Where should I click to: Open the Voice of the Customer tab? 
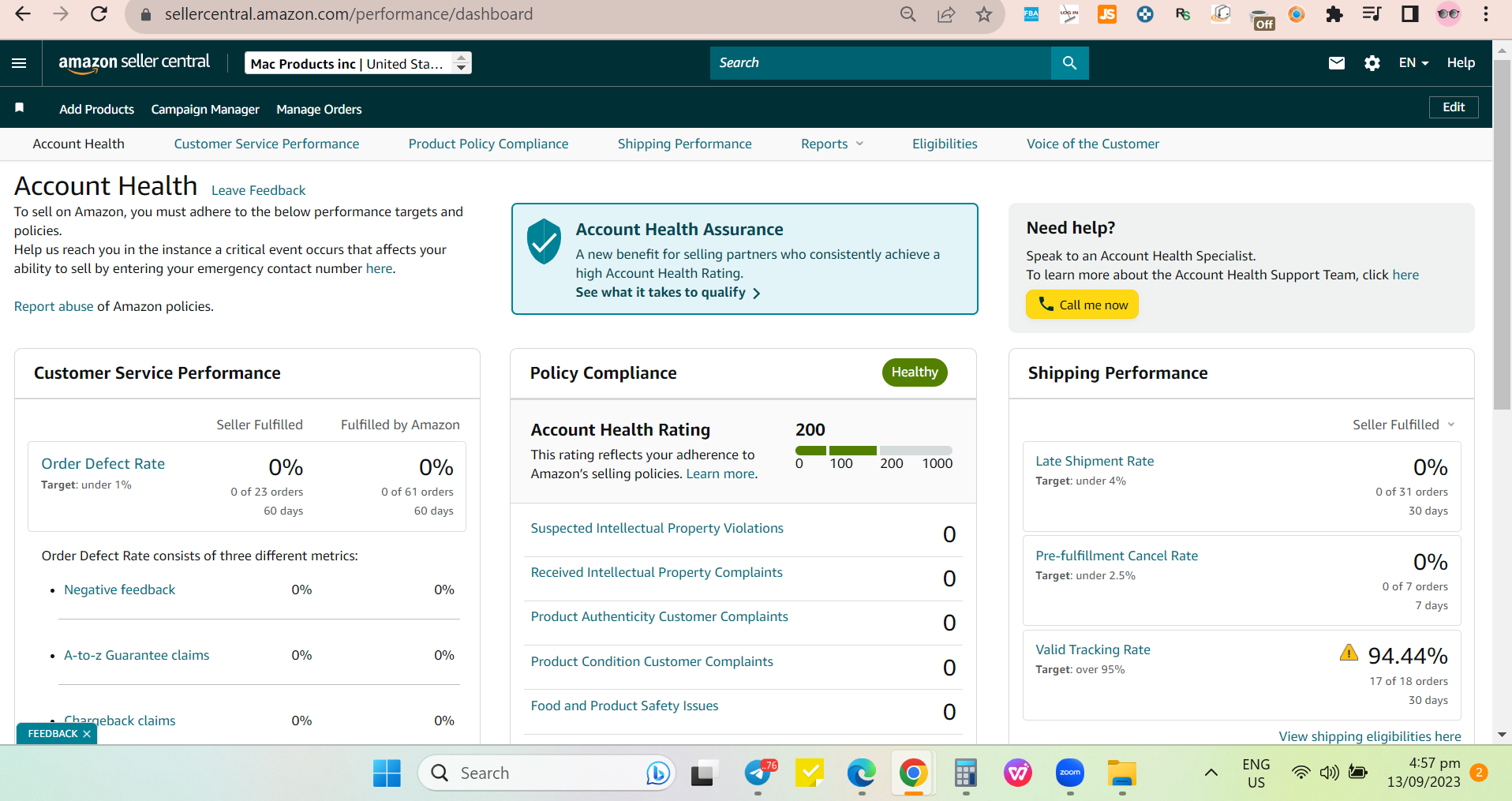point(1093,144)
